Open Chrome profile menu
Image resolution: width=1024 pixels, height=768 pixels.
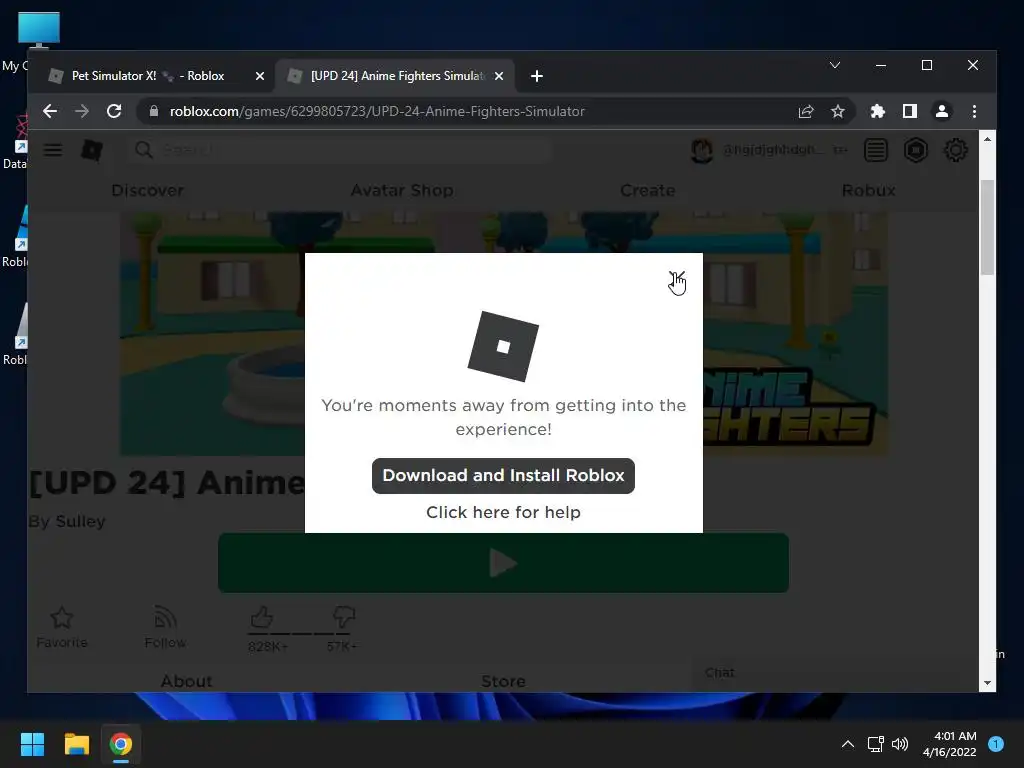942,112
